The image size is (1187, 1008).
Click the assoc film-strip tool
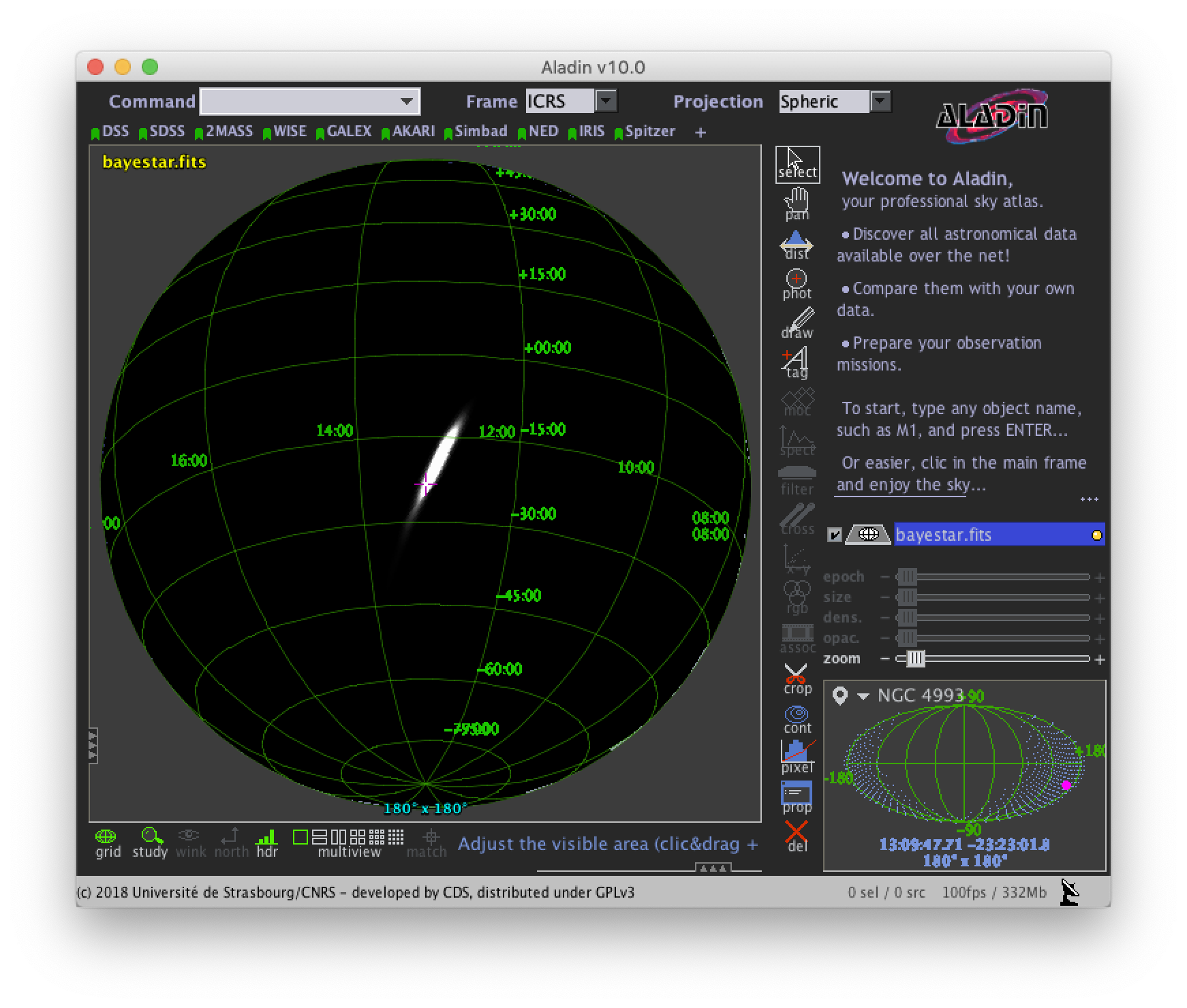[797, 639]
